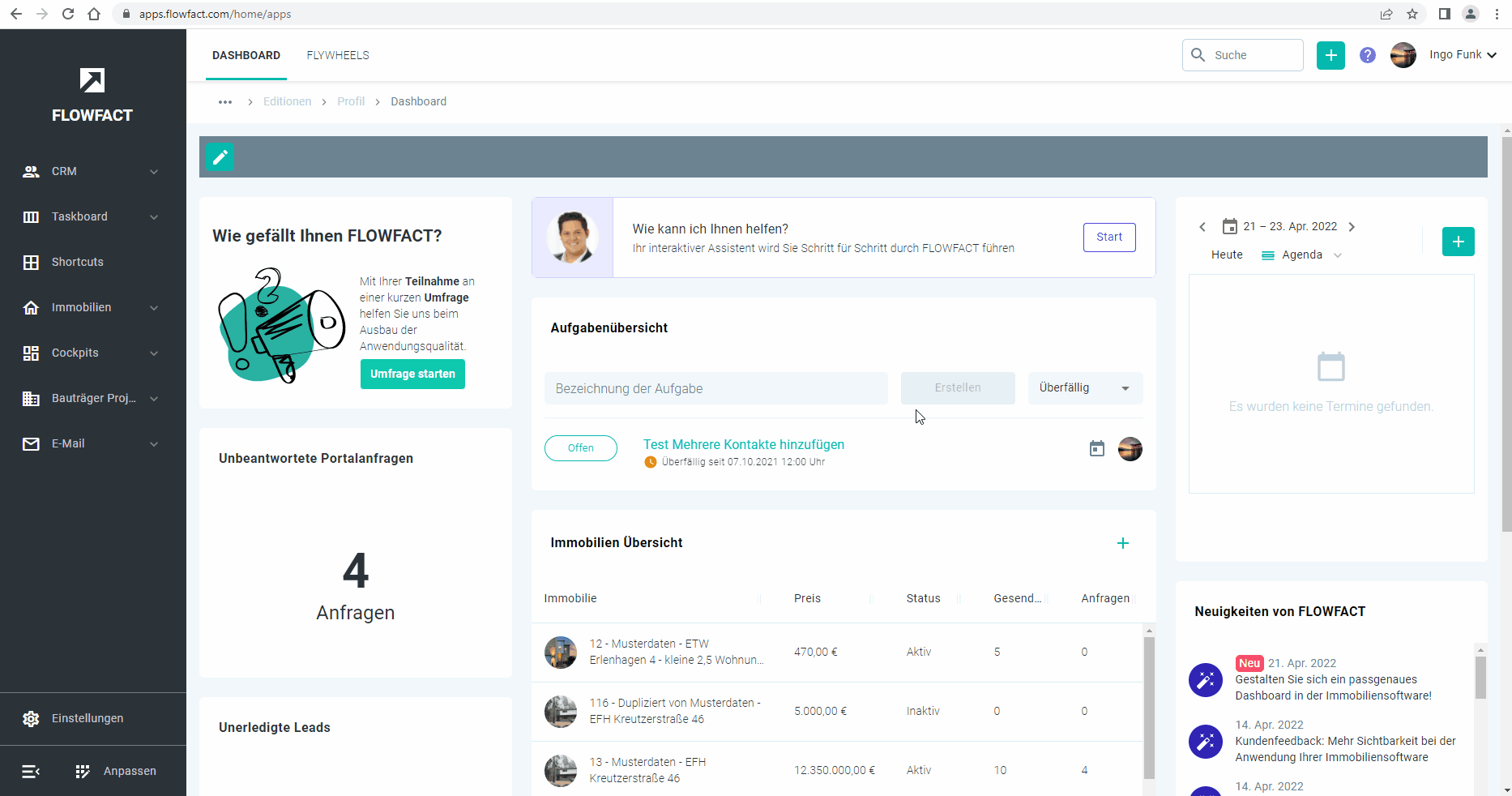This screenshot has height=796, width=1512.
Task: Open the calendar date picker icon
Action: tap(1230, 226)
